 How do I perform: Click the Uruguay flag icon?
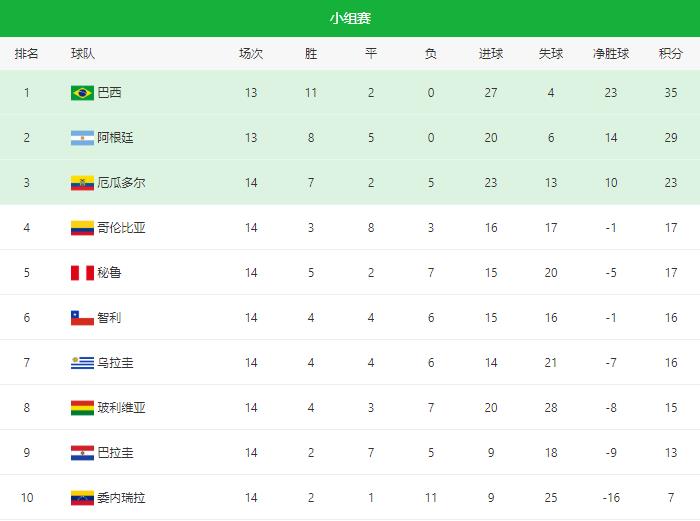click(82, 363)
